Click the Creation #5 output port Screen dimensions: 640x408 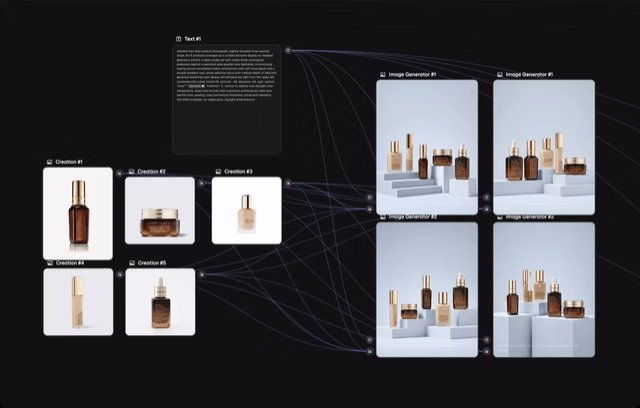tap(202, 274)
